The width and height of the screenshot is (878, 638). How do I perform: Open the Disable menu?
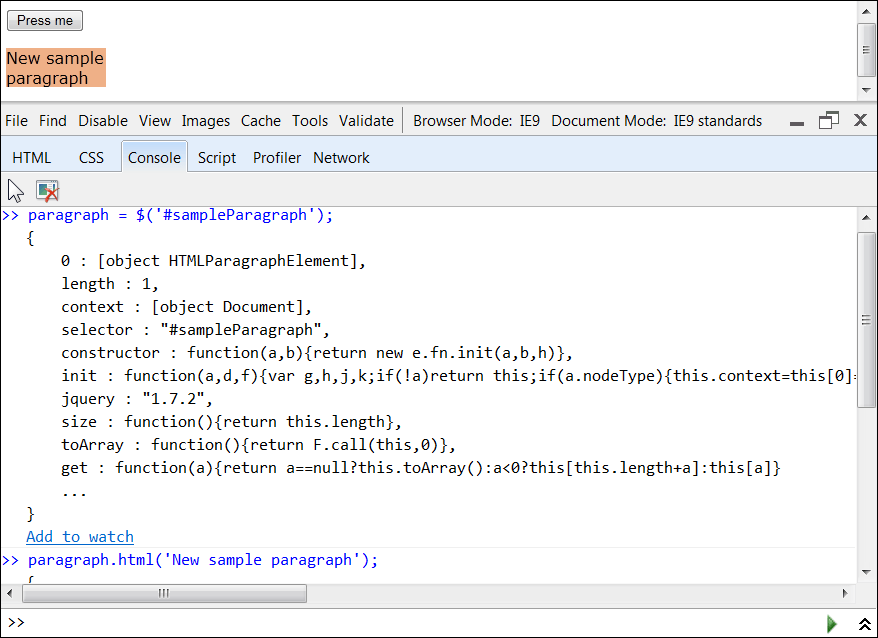[103, 121]
